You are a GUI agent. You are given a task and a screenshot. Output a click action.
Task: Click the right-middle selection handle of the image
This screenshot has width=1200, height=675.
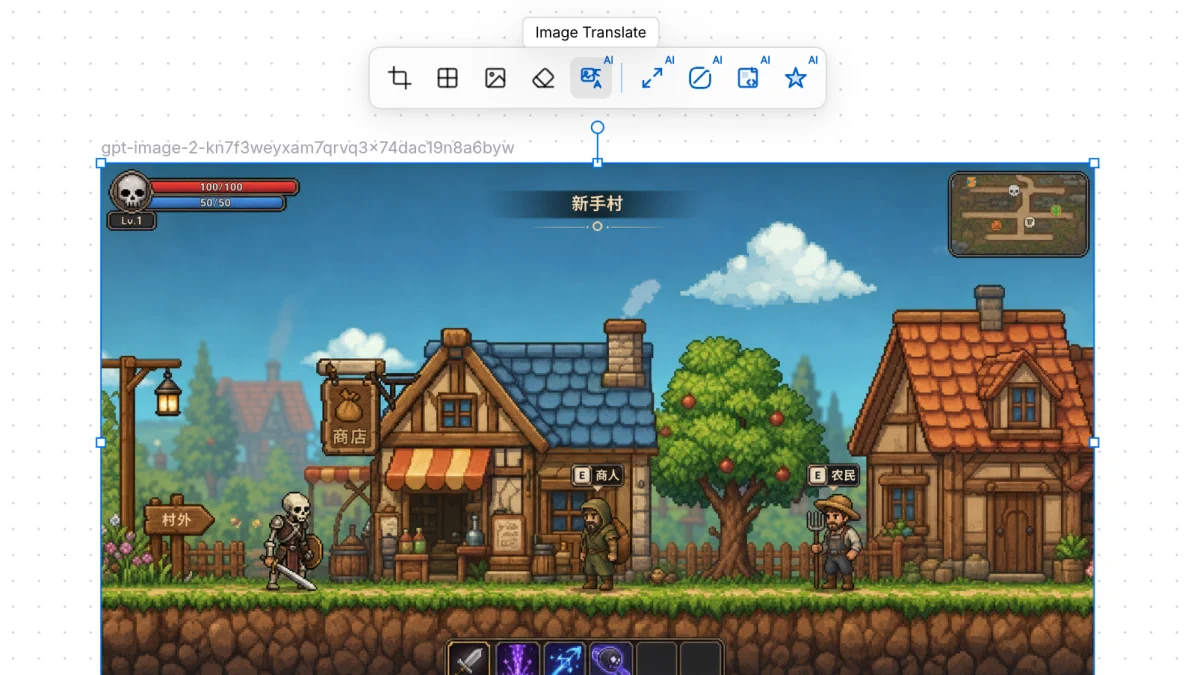pyautogui.click(x=1094, y=442)
